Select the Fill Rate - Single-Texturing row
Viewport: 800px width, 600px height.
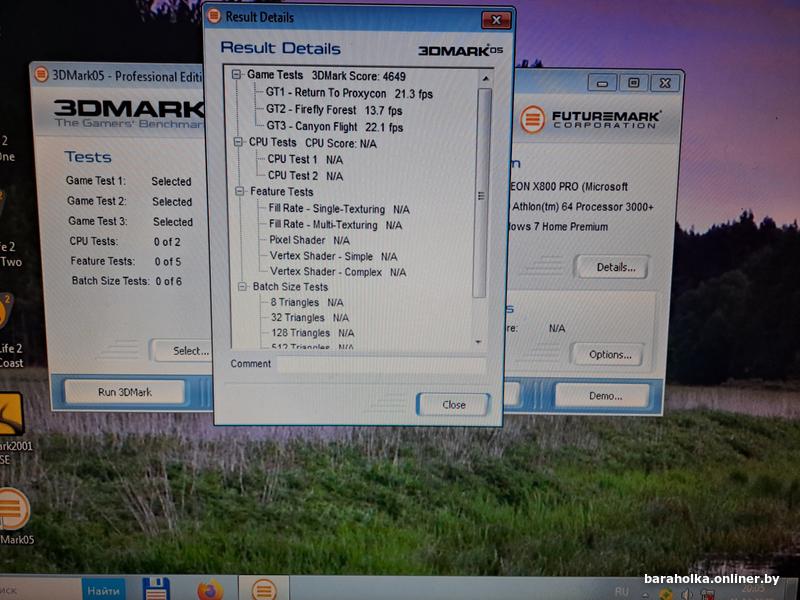coord(339,209)
